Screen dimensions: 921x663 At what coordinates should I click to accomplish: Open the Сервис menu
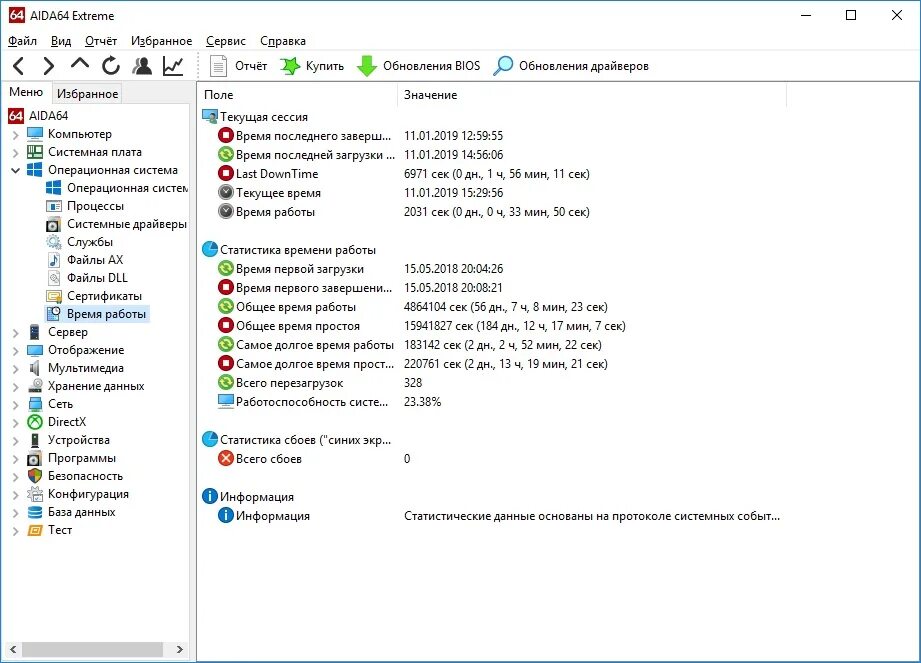(x=226, y=41)
